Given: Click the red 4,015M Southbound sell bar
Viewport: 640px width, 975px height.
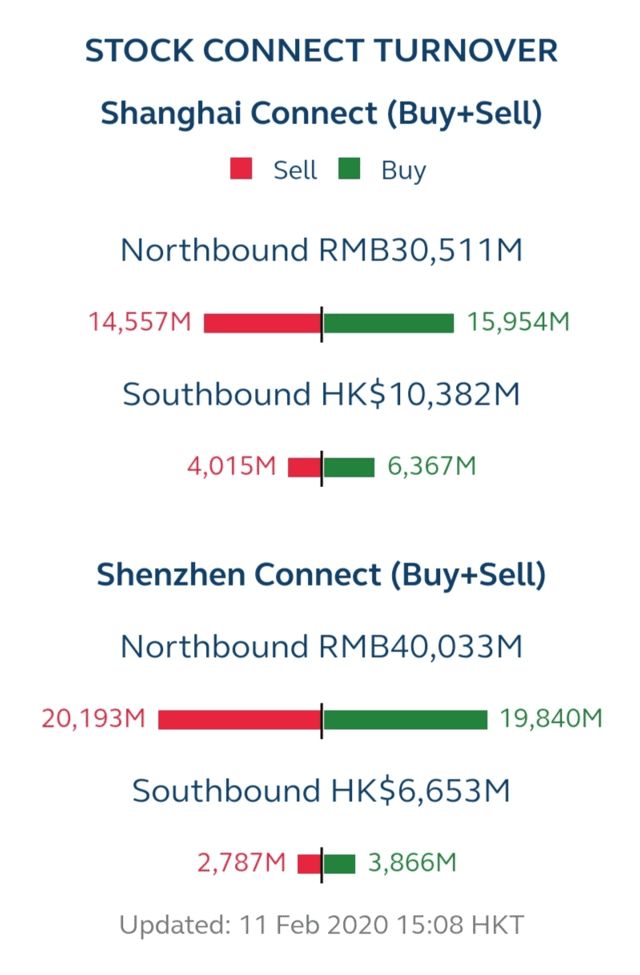Looking at the screenshot, I should point(304,467).
